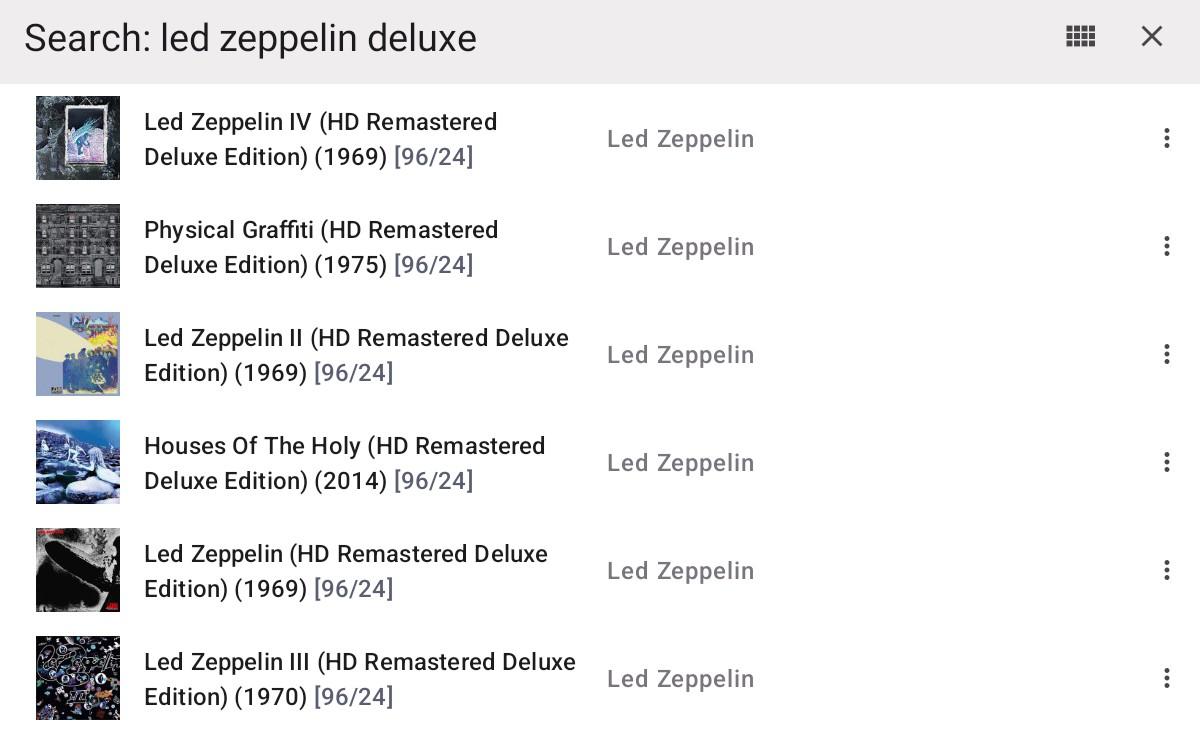Open Led Zeppelin III (1970) title
Screen dimensions: 1200x736
coord(359,679)
